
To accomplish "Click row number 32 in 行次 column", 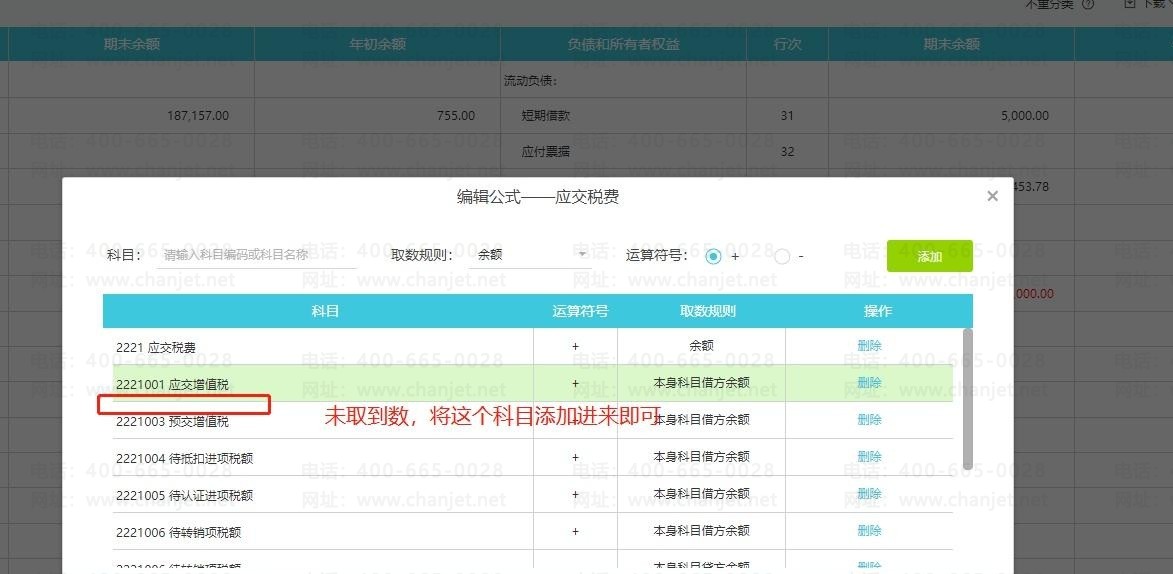I will click(787, 152).
